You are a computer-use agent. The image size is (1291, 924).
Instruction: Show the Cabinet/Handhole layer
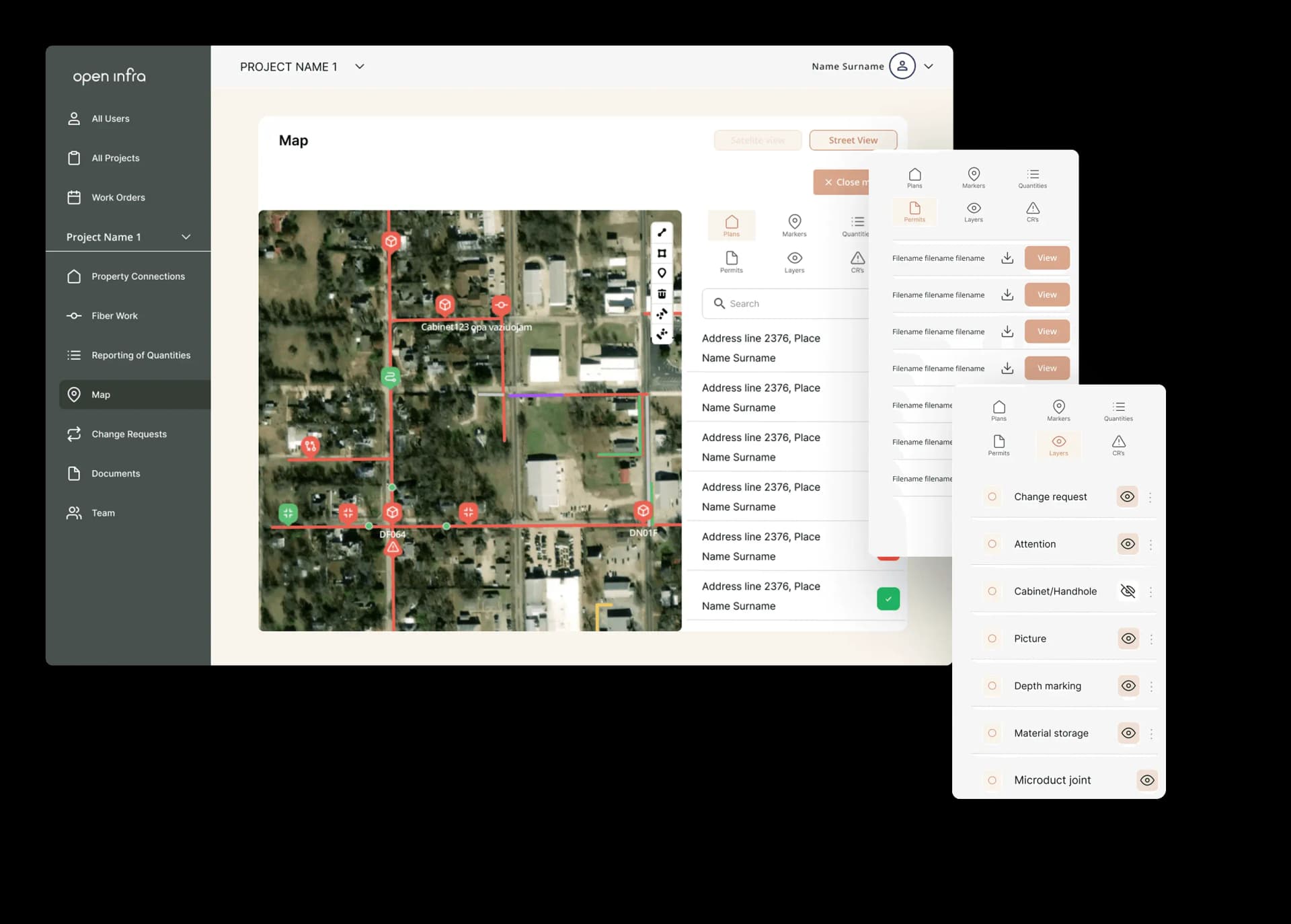click(1128, 592)
